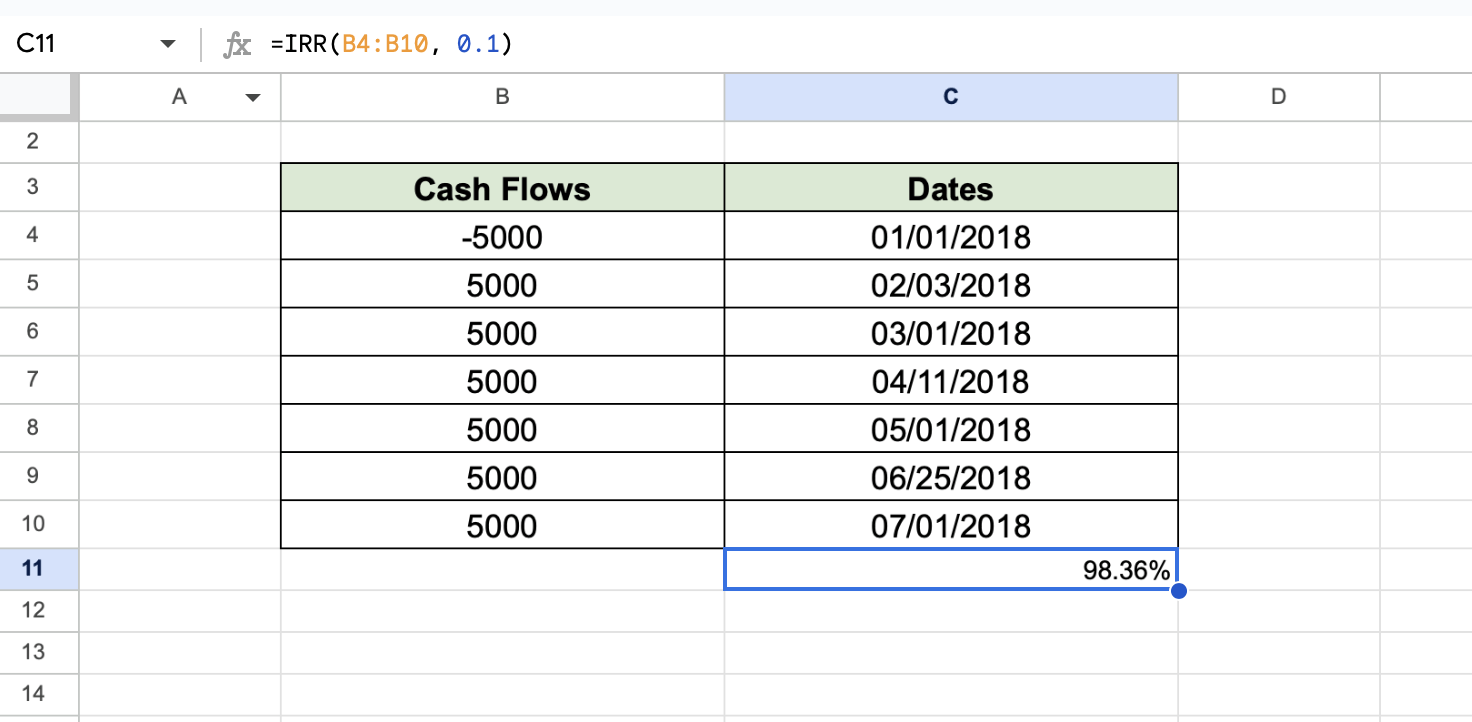Click the 98.36% IRR result cell
The width and height of the screenshot is (1472, 722).
click(x=950, y=570)
